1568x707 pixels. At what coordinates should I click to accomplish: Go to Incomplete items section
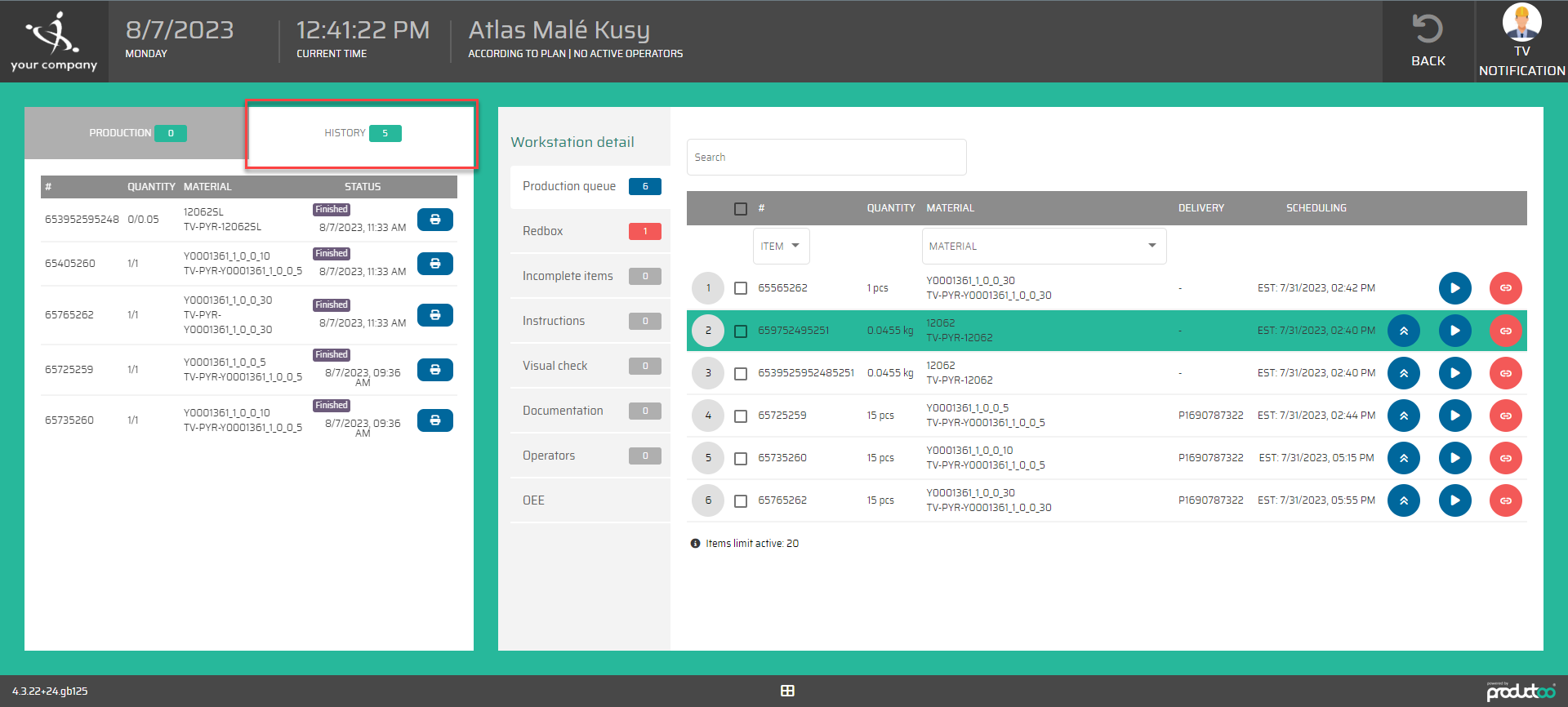pos(590,276)
